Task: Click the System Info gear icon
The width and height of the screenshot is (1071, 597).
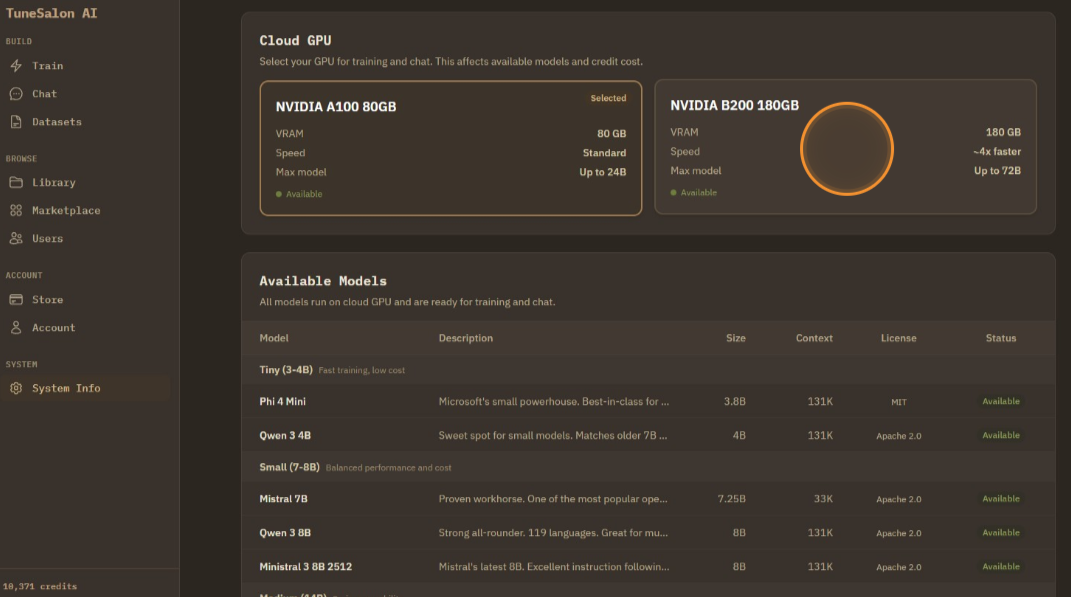Action: tap(16, 388)
